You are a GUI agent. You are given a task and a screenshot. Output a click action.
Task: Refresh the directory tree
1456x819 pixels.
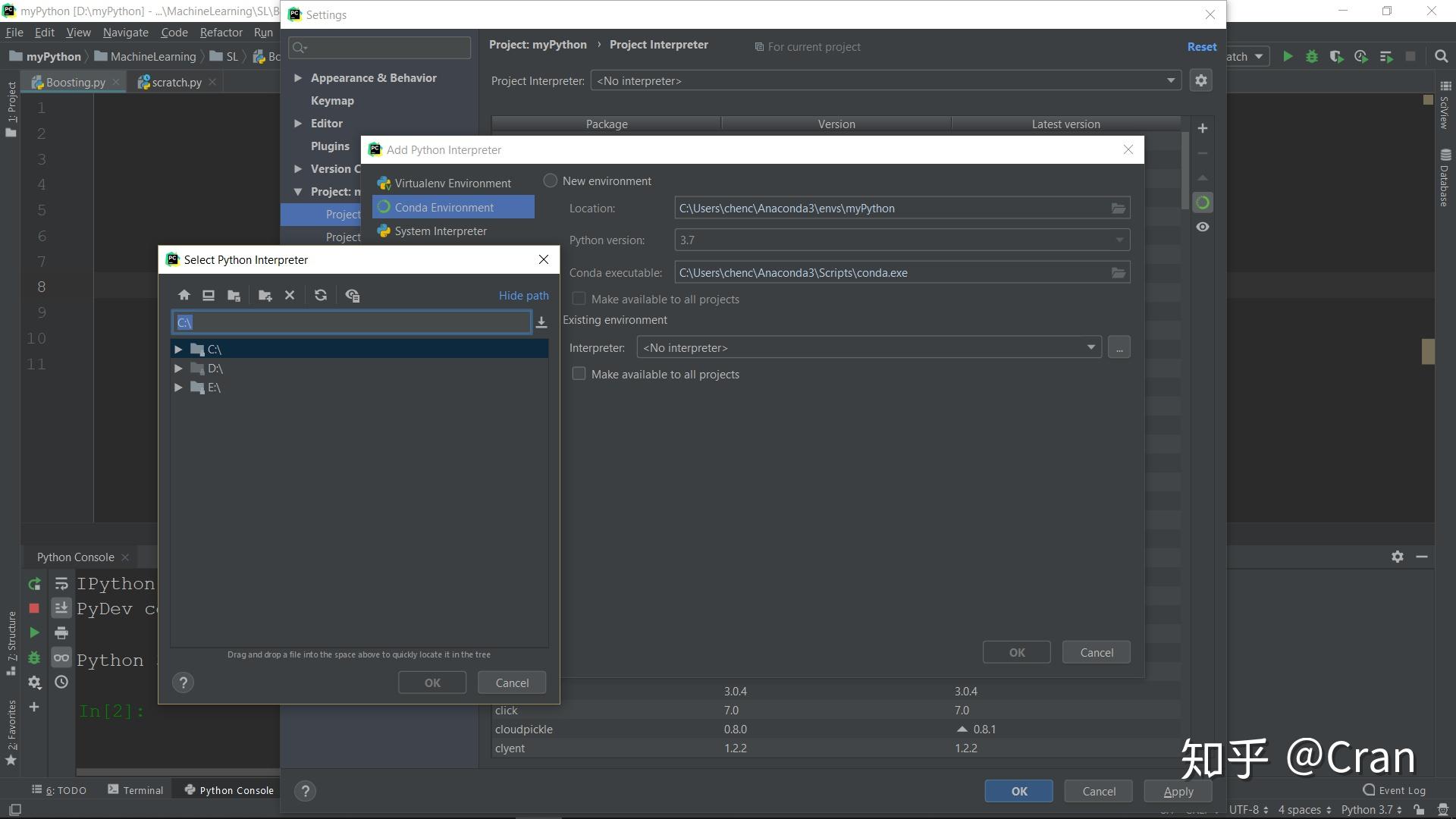point(321,295)
